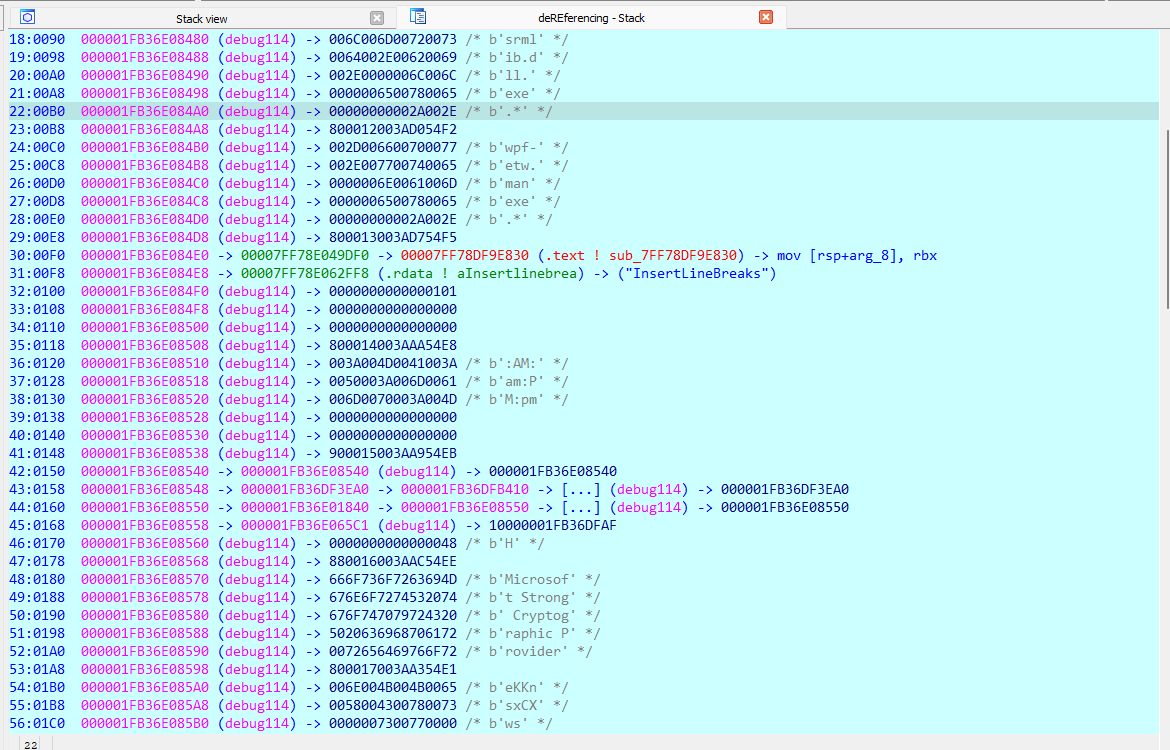Switch to the Stack view tab
This screenshot has height=750, width=1170.
[201, 18]
